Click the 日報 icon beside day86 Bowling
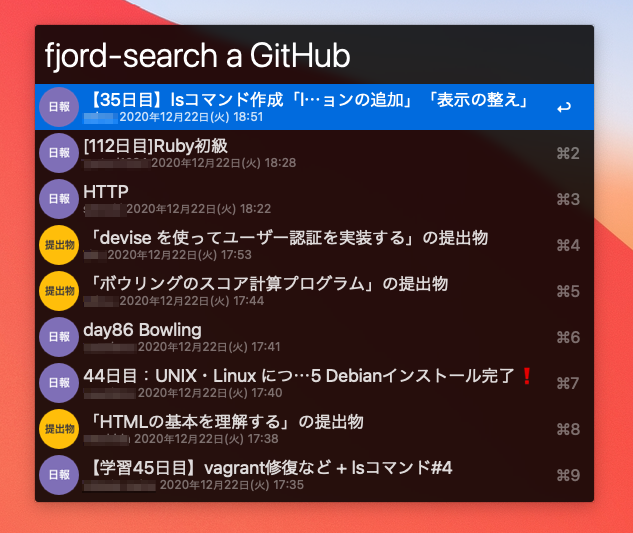The image size is (633, 533). tap(59, 337)
